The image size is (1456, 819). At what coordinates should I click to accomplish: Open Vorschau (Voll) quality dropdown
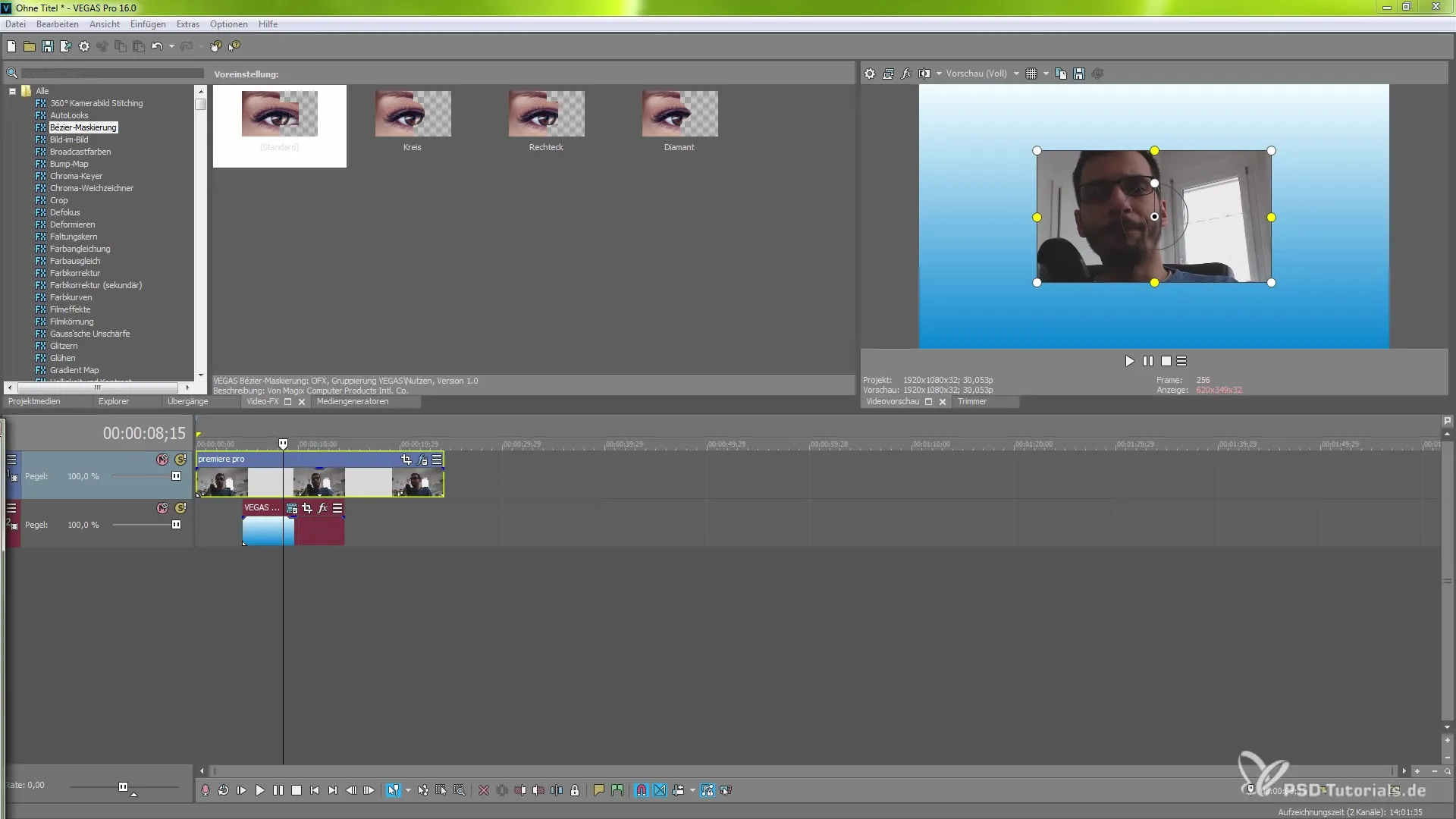pos(1016,74)
